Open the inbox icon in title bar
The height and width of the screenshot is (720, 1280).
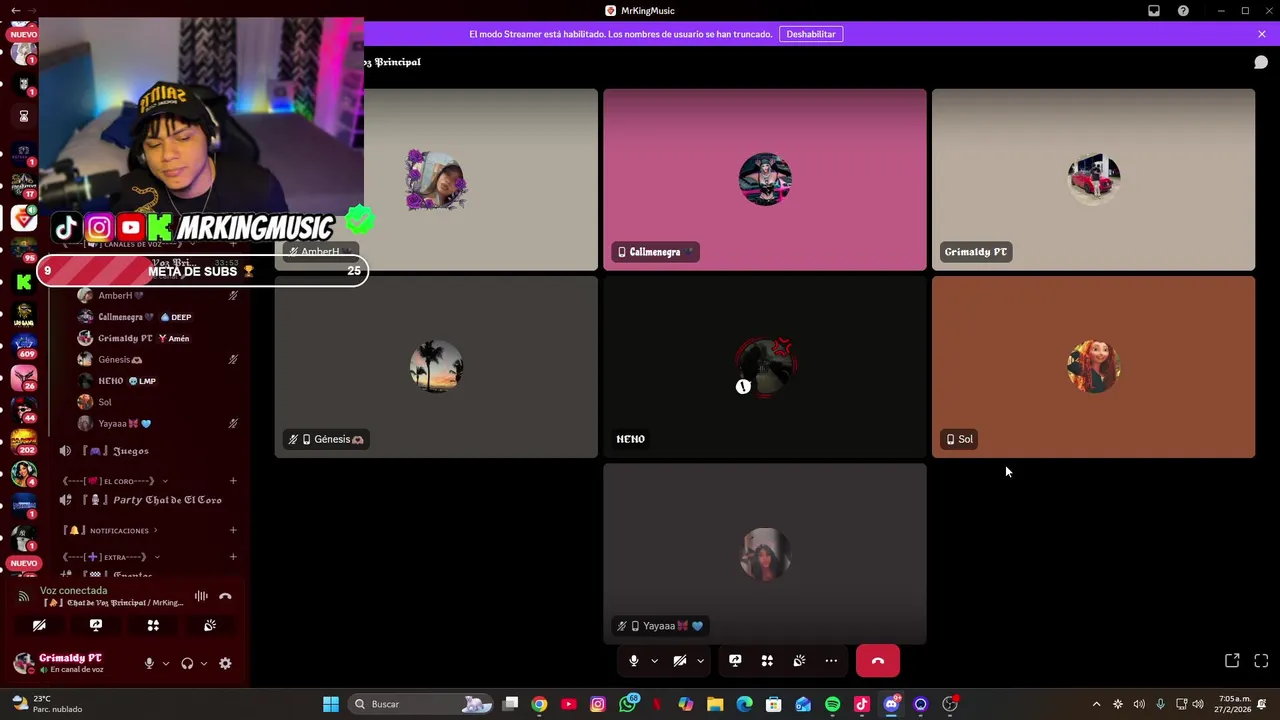(x=1154, y=11)
